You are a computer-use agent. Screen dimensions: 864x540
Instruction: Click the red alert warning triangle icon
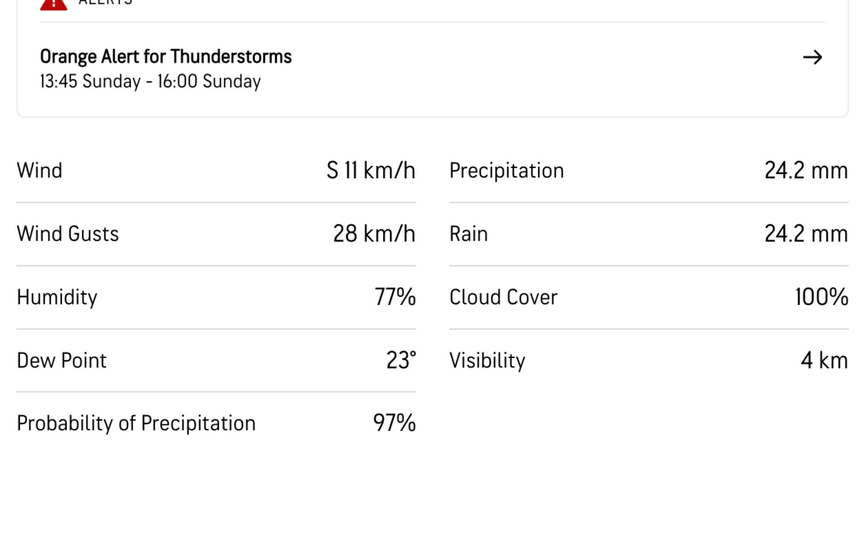pyautogui.click(x=53, y=3)
